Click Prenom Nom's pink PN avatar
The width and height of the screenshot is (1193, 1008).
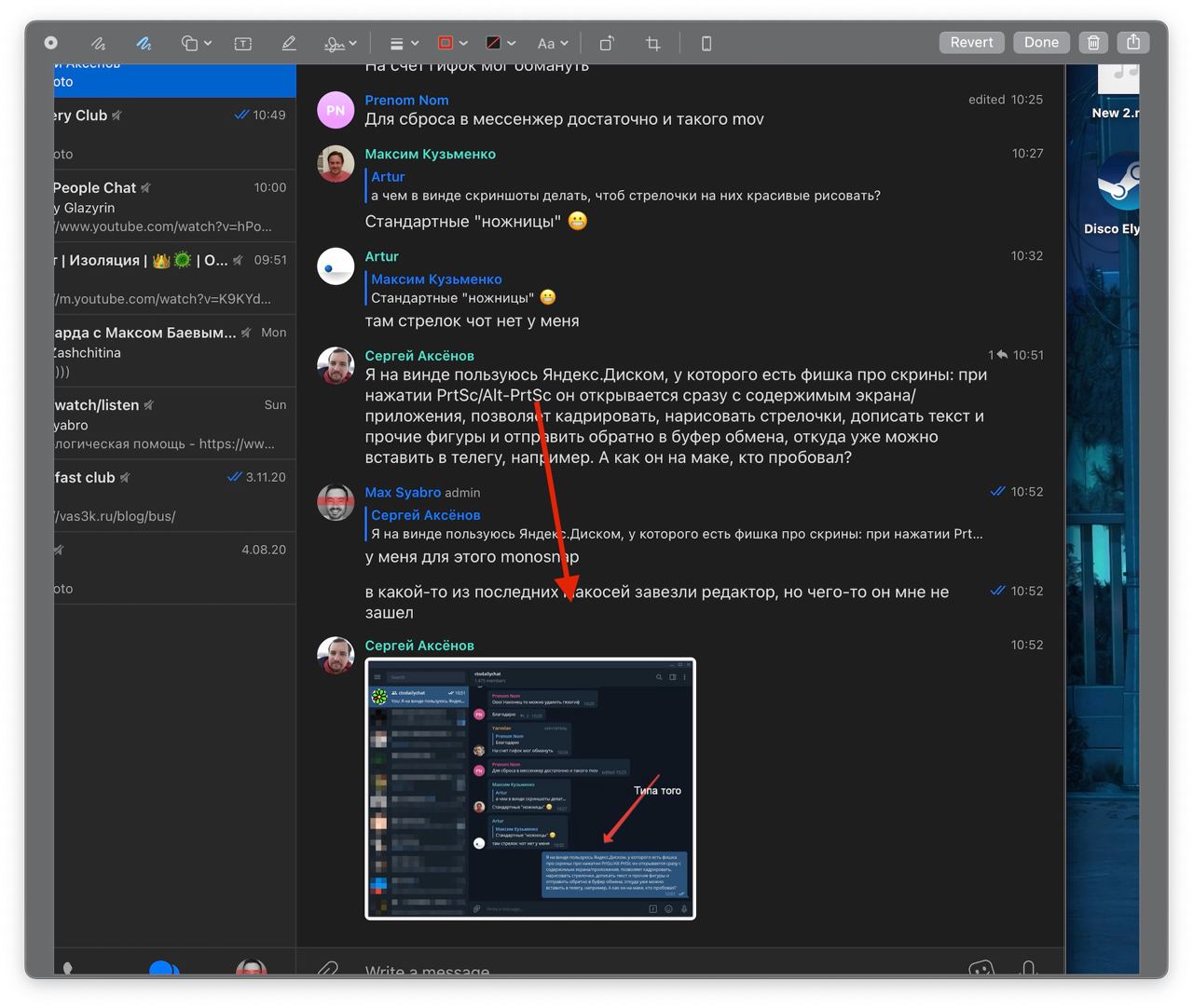point(336,110)
